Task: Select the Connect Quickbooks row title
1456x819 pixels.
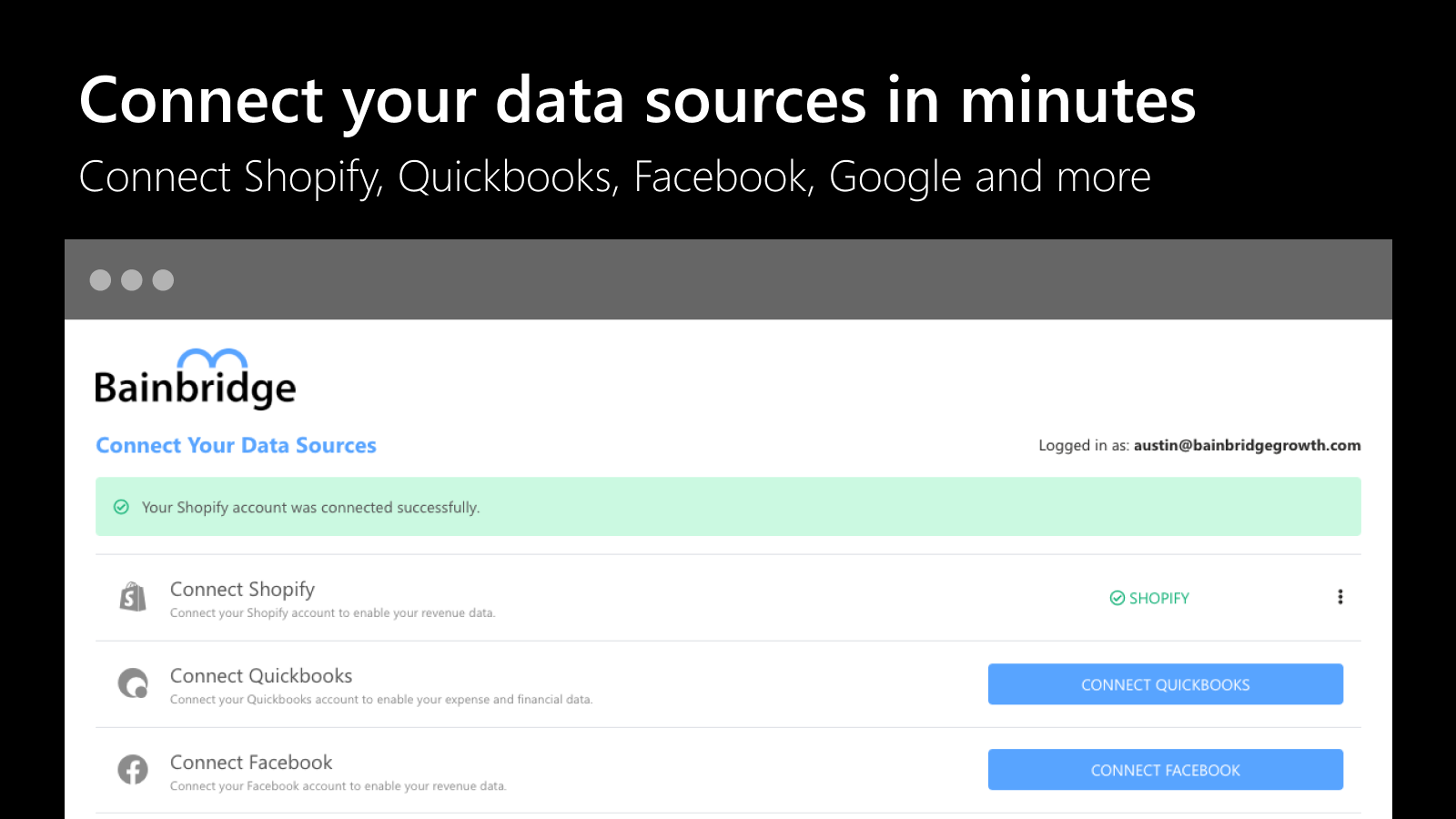Action: [x=261, y=675]
